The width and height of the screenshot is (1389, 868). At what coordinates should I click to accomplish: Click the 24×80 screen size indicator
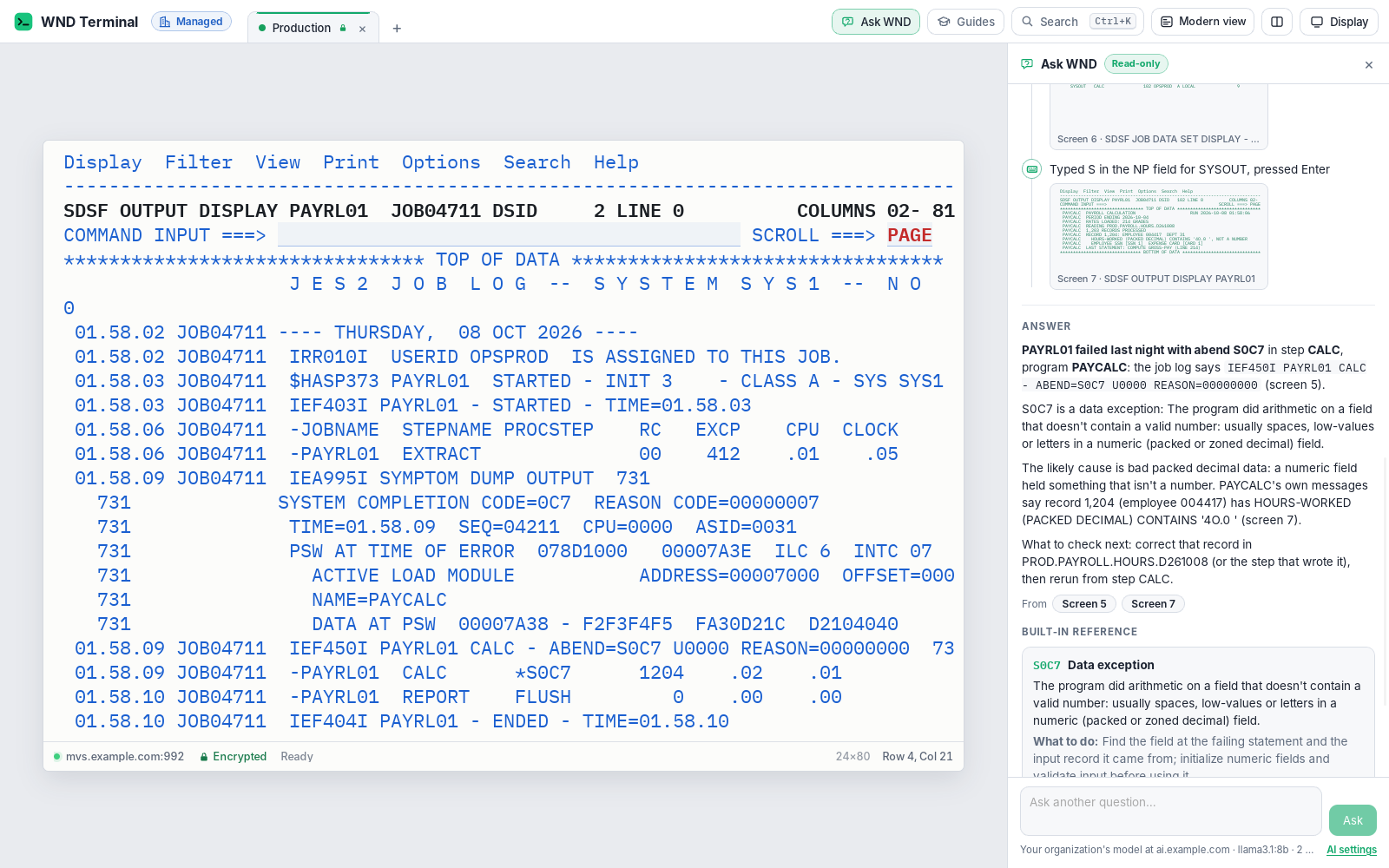(x=852, y=757)
